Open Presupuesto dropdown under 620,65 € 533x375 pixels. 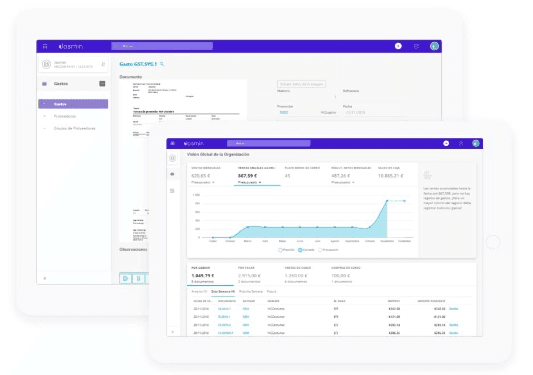click(203, 183)
